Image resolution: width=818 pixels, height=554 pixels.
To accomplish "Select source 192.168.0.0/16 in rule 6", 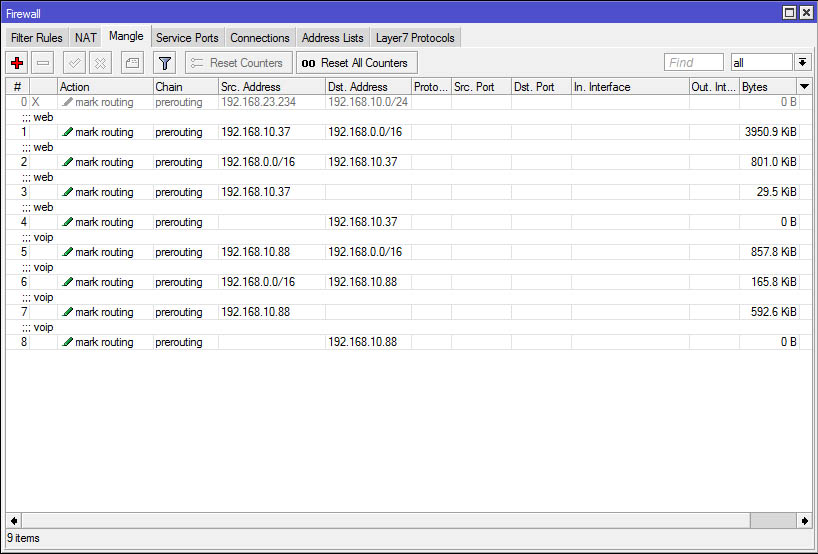I will pos(258,282).
